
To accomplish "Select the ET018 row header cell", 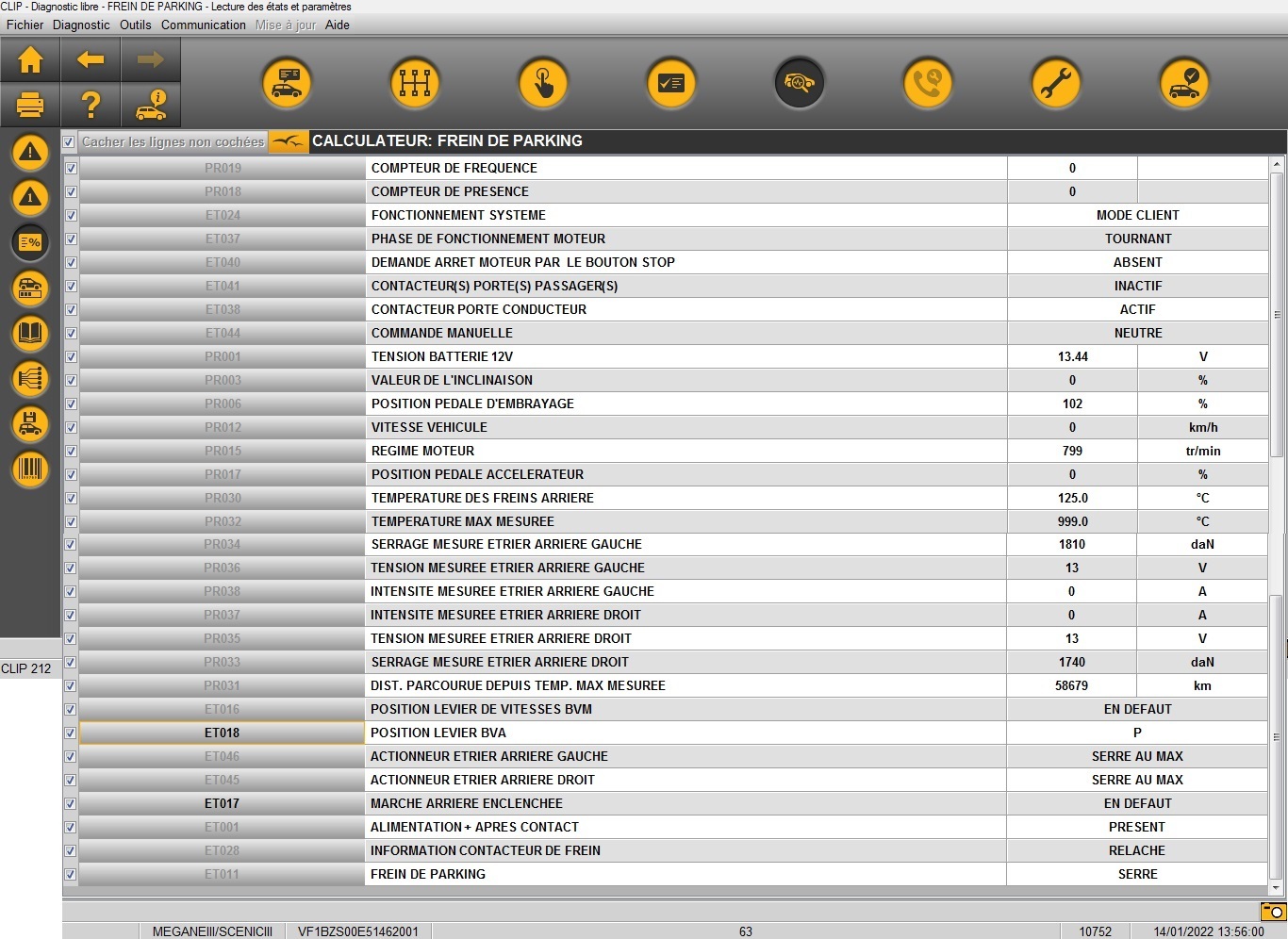I will point(223,733).
